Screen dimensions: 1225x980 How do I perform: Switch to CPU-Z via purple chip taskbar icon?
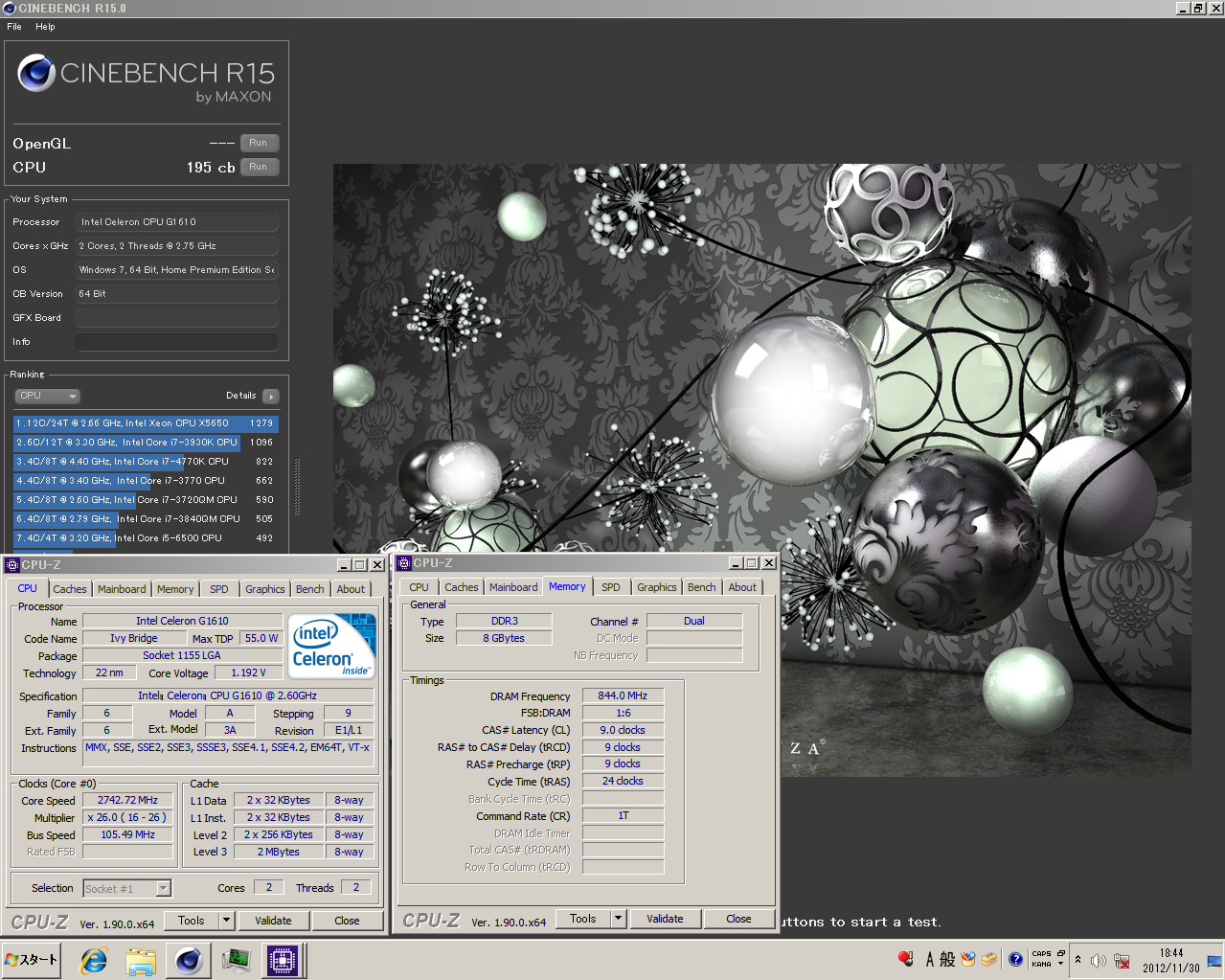283,960
